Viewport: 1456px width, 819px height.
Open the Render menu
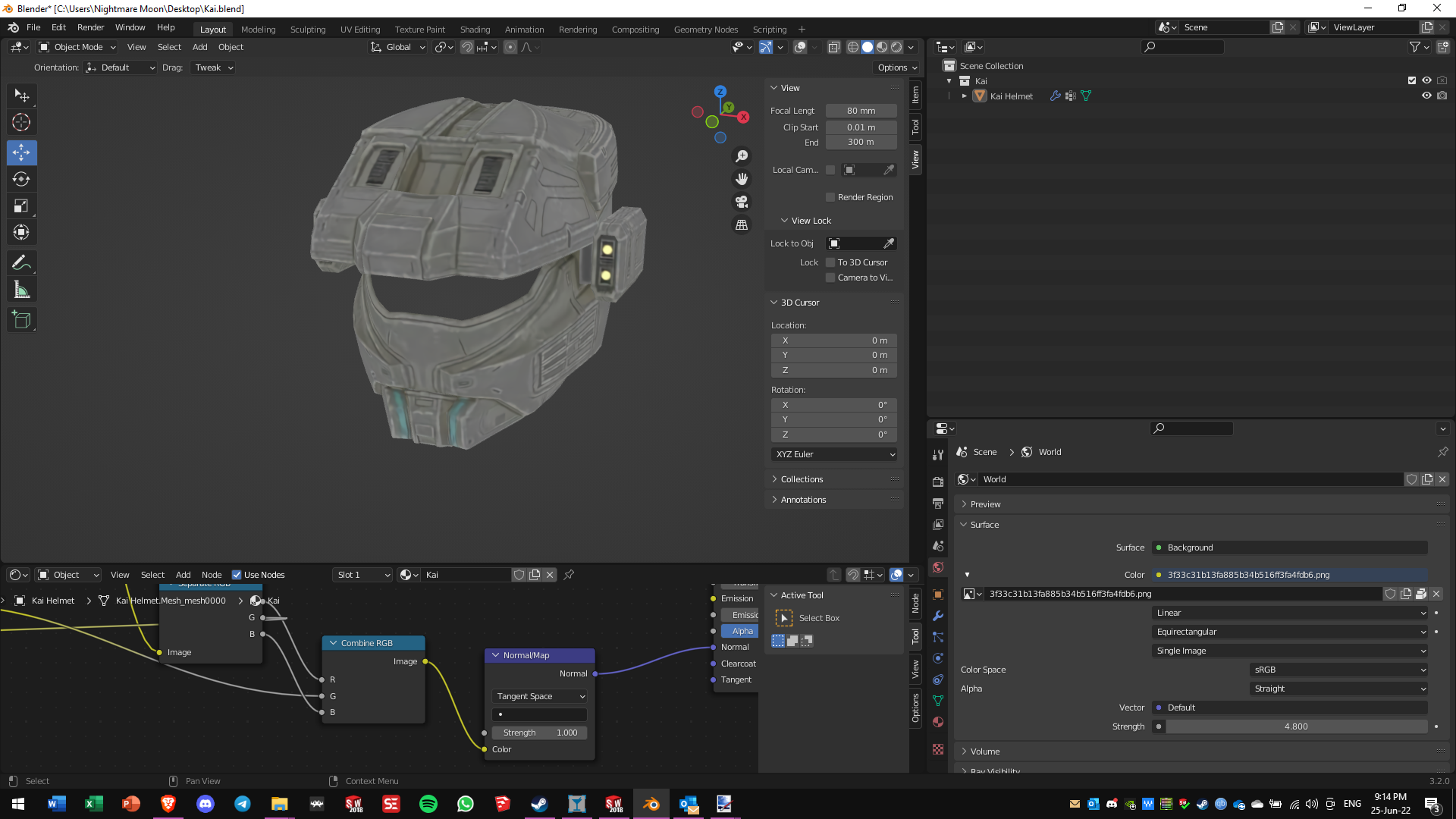pos(90,27)
